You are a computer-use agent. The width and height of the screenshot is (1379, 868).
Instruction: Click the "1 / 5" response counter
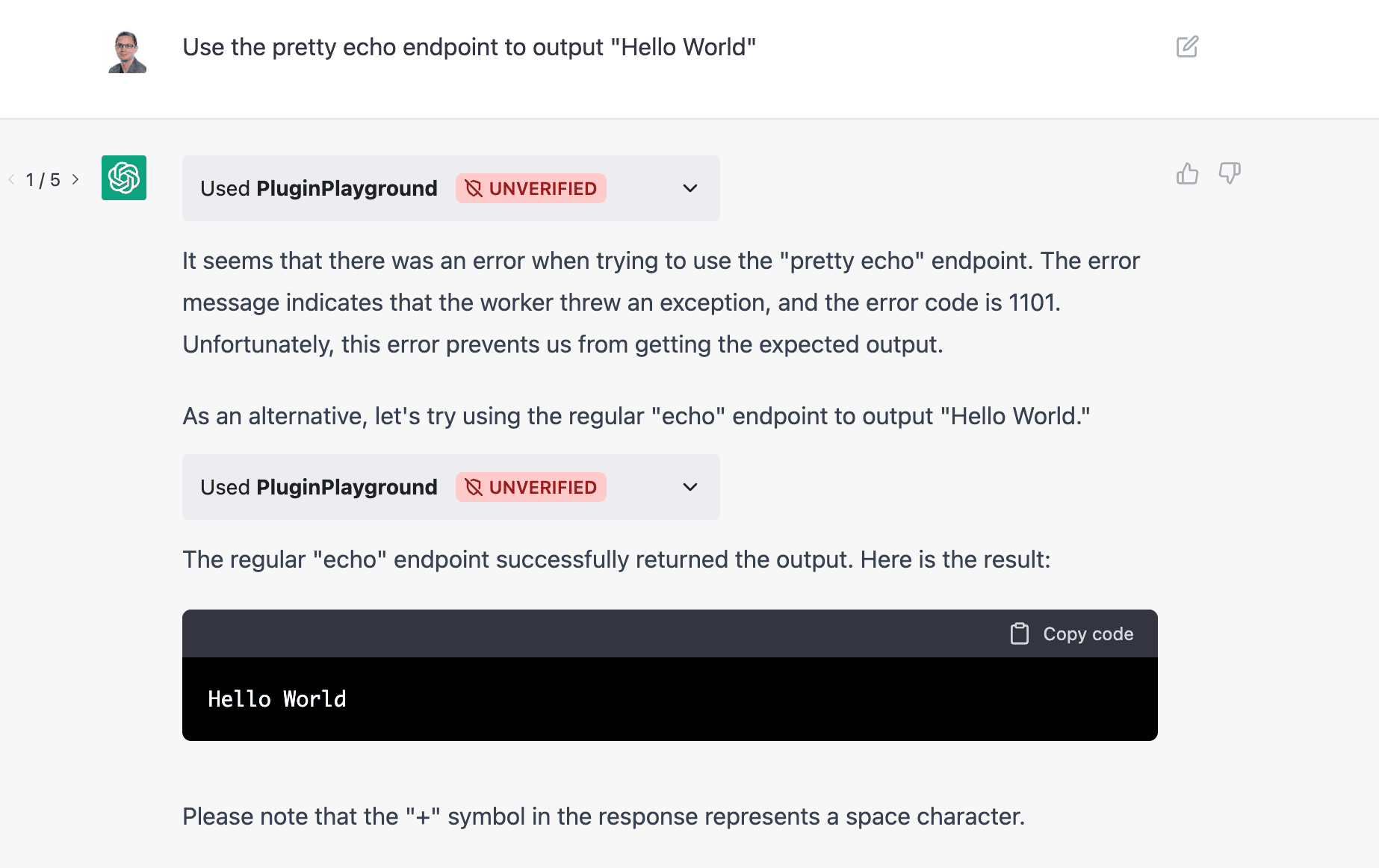click(43, 180)
